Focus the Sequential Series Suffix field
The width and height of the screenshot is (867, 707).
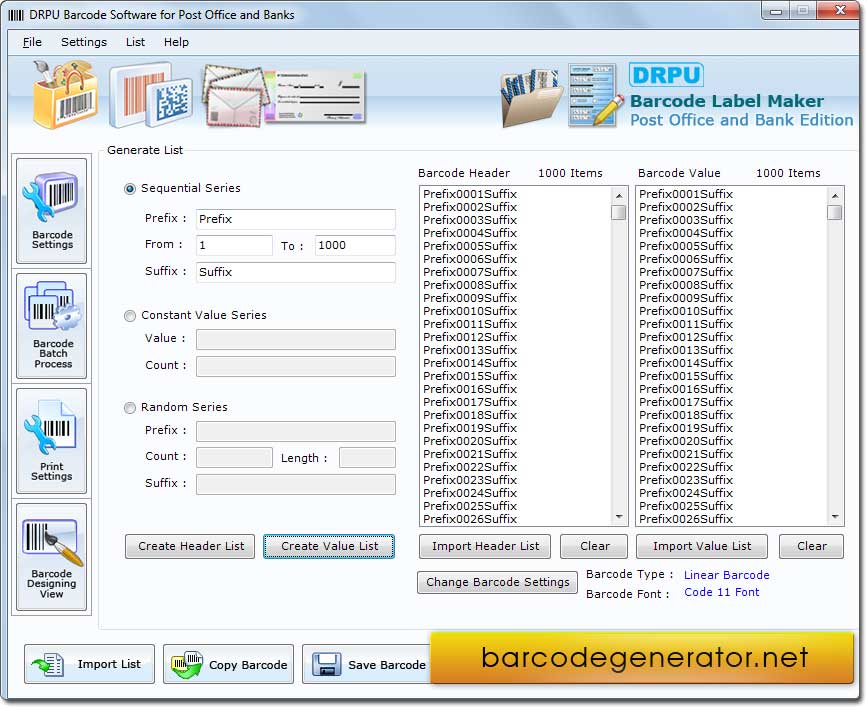tap(296, 272)
